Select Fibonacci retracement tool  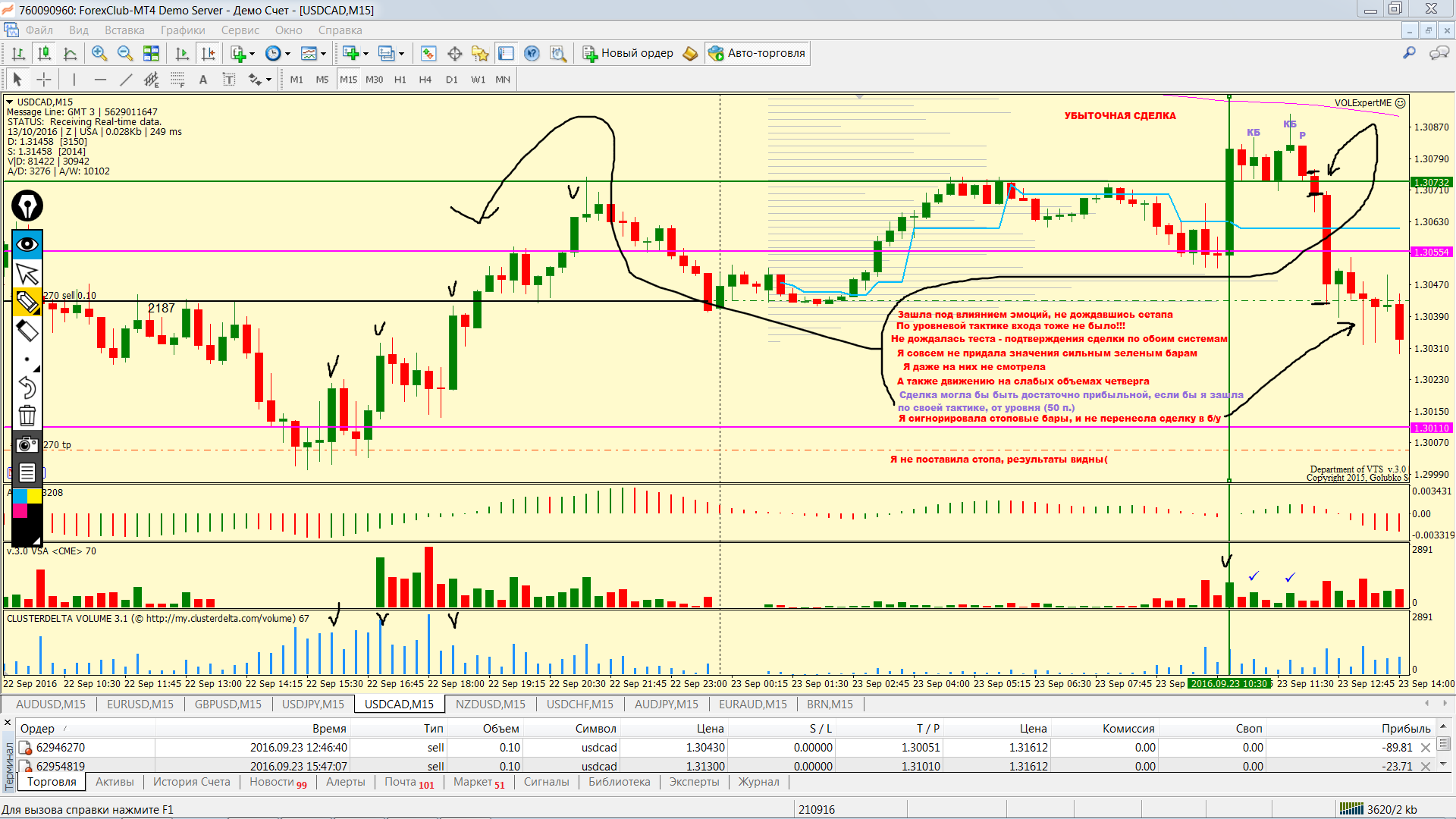click(x=177, y=80)
